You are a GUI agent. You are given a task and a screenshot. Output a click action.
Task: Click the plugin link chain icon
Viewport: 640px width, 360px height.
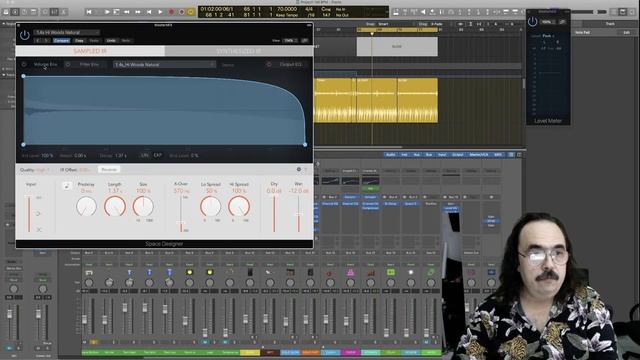pos(305,40)
